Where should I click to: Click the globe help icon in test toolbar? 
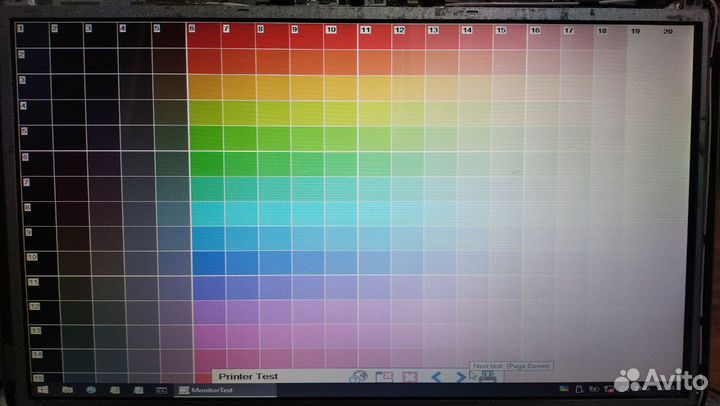point(358,377)
